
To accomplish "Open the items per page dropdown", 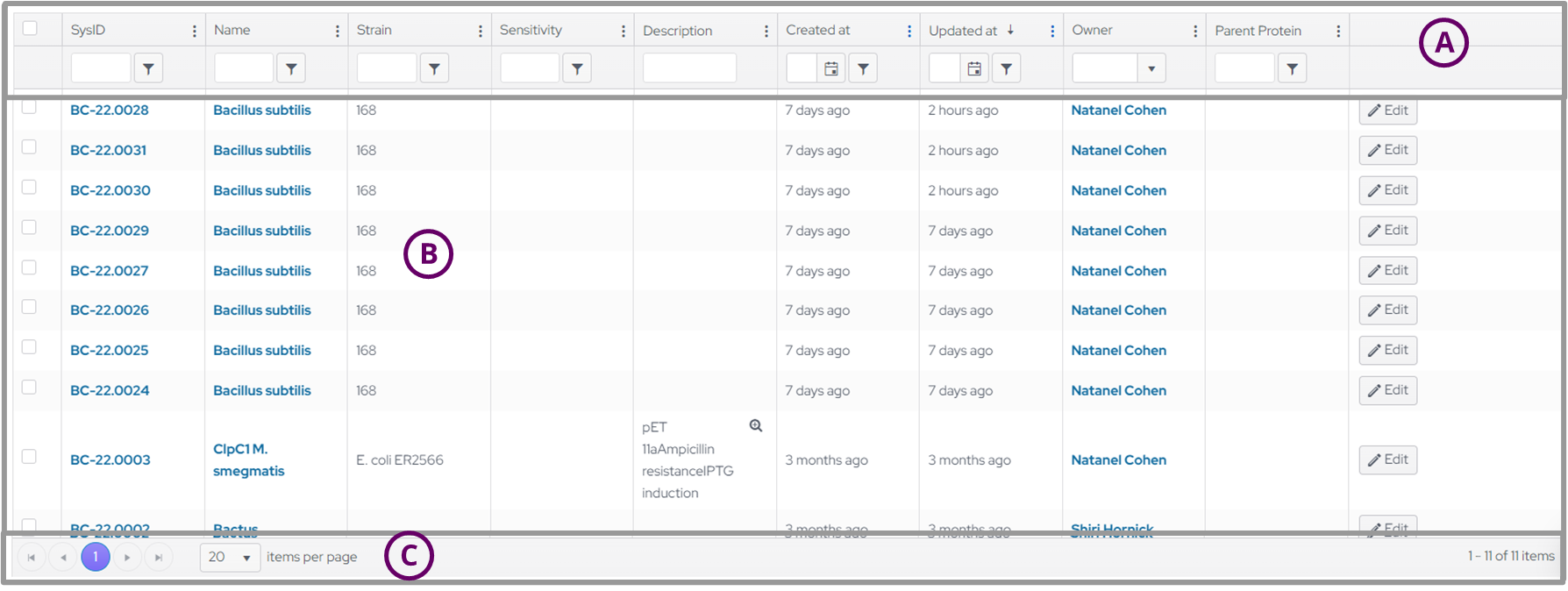I will pyautogui.click(x=230, y=558).
